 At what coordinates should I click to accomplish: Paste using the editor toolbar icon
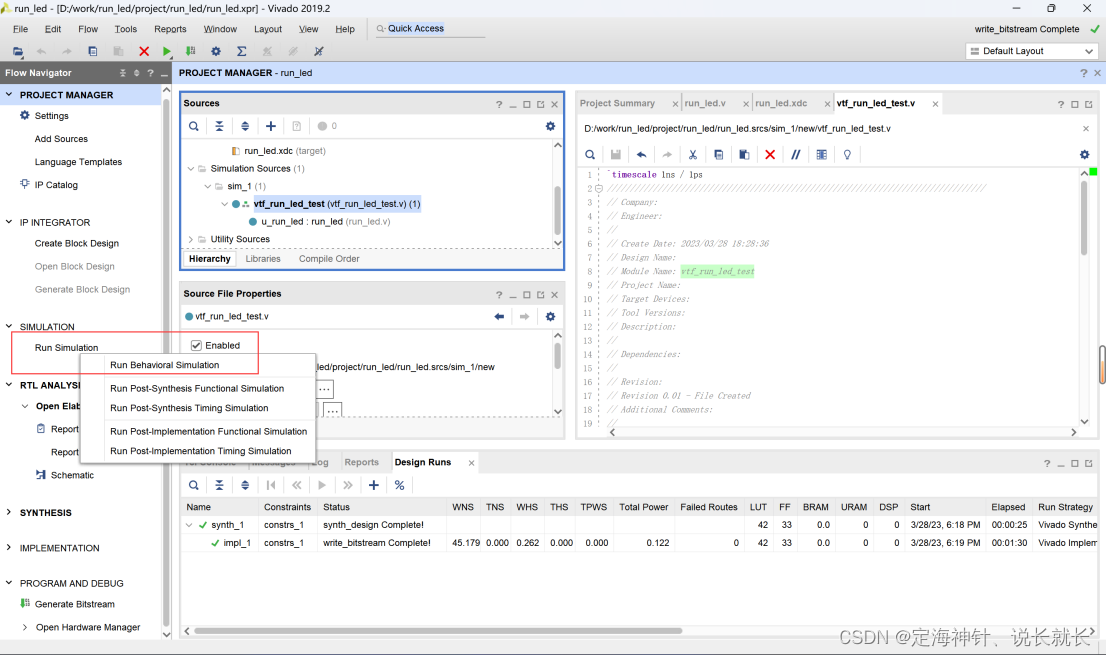pos(743,154)
